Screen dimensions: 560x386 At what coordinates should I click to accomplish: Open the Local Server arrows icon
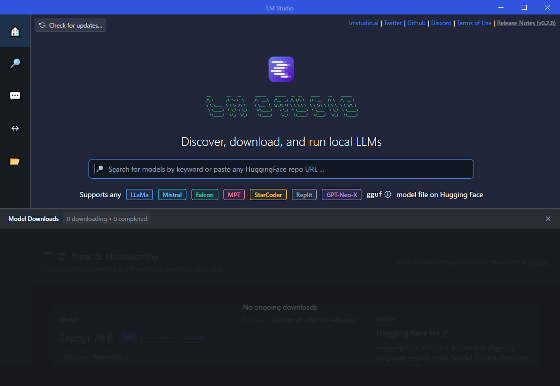(15, 128)
